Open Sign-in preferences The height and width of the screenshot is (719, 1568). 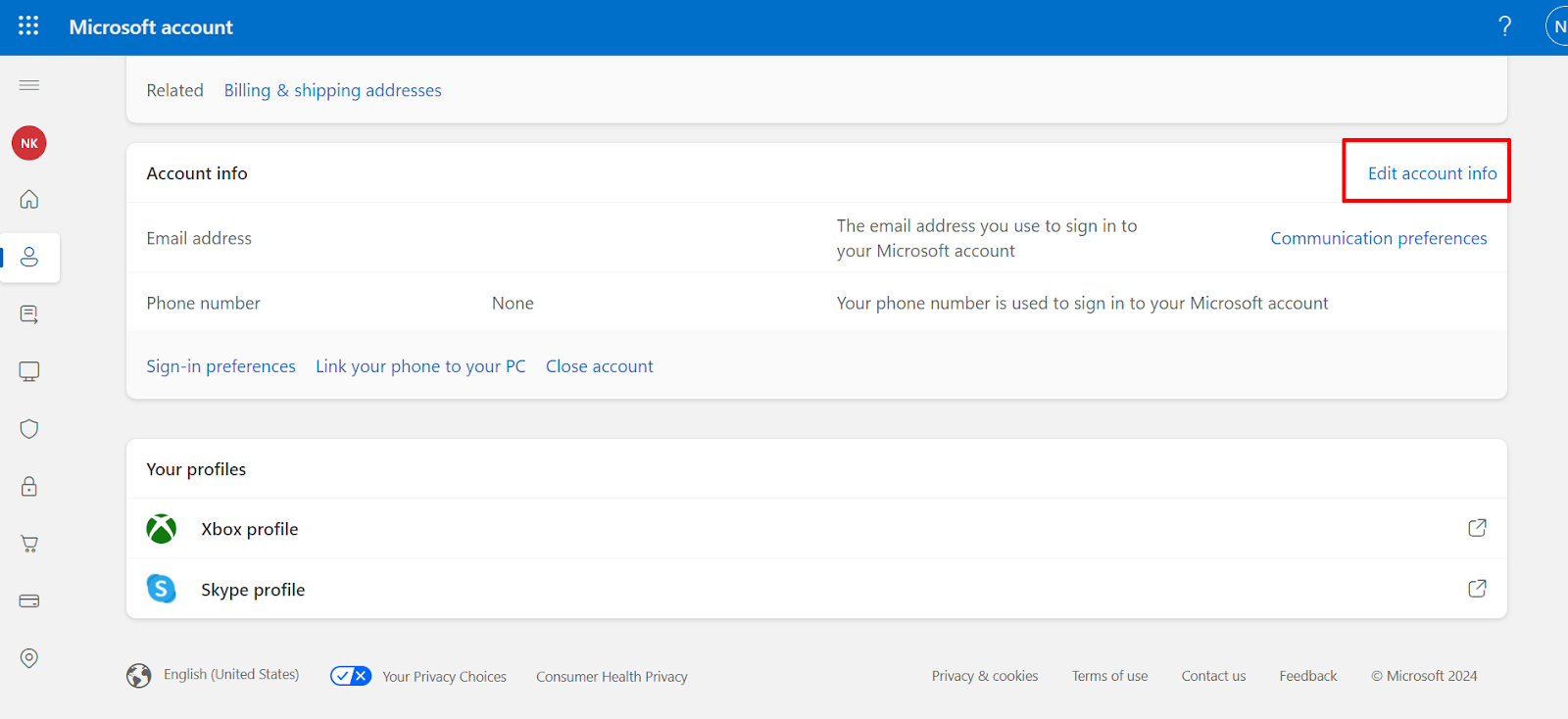220,366
